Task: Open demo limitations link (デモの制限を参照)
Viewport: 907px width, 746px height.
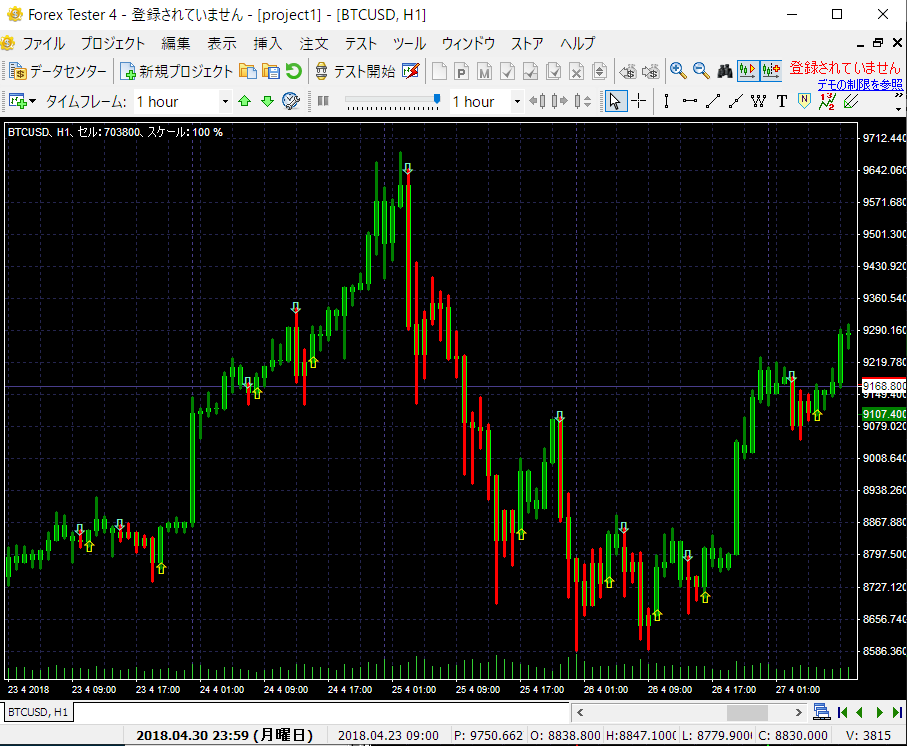Action: [x=860, y=85]
